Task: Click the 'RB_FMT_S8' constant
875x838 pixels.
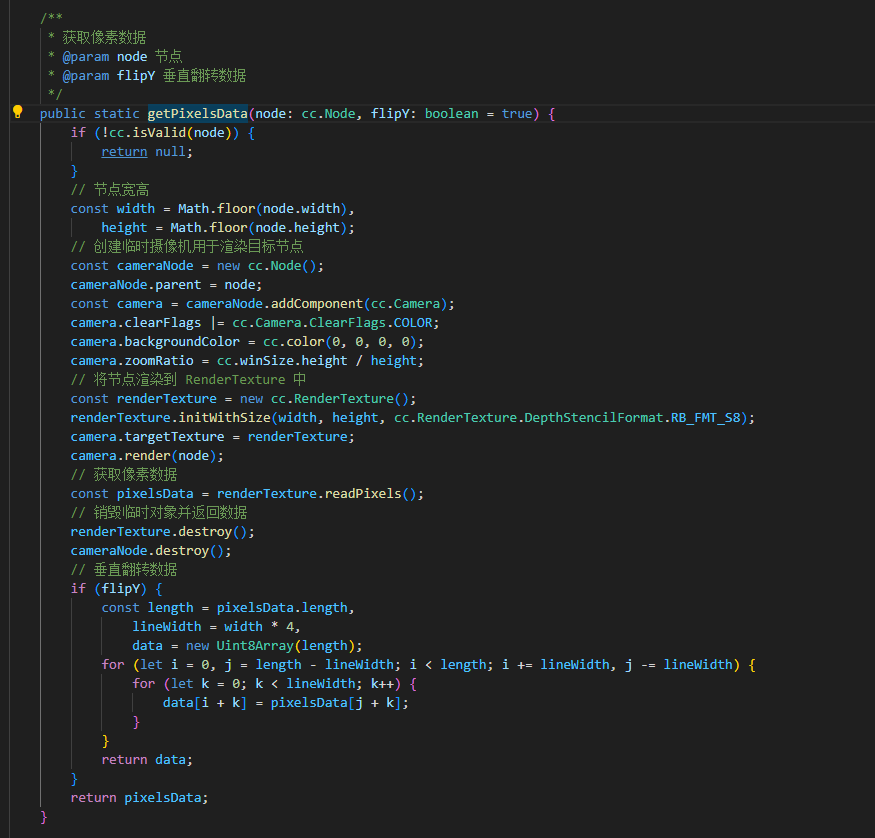Action: click(x=705, y=417)
